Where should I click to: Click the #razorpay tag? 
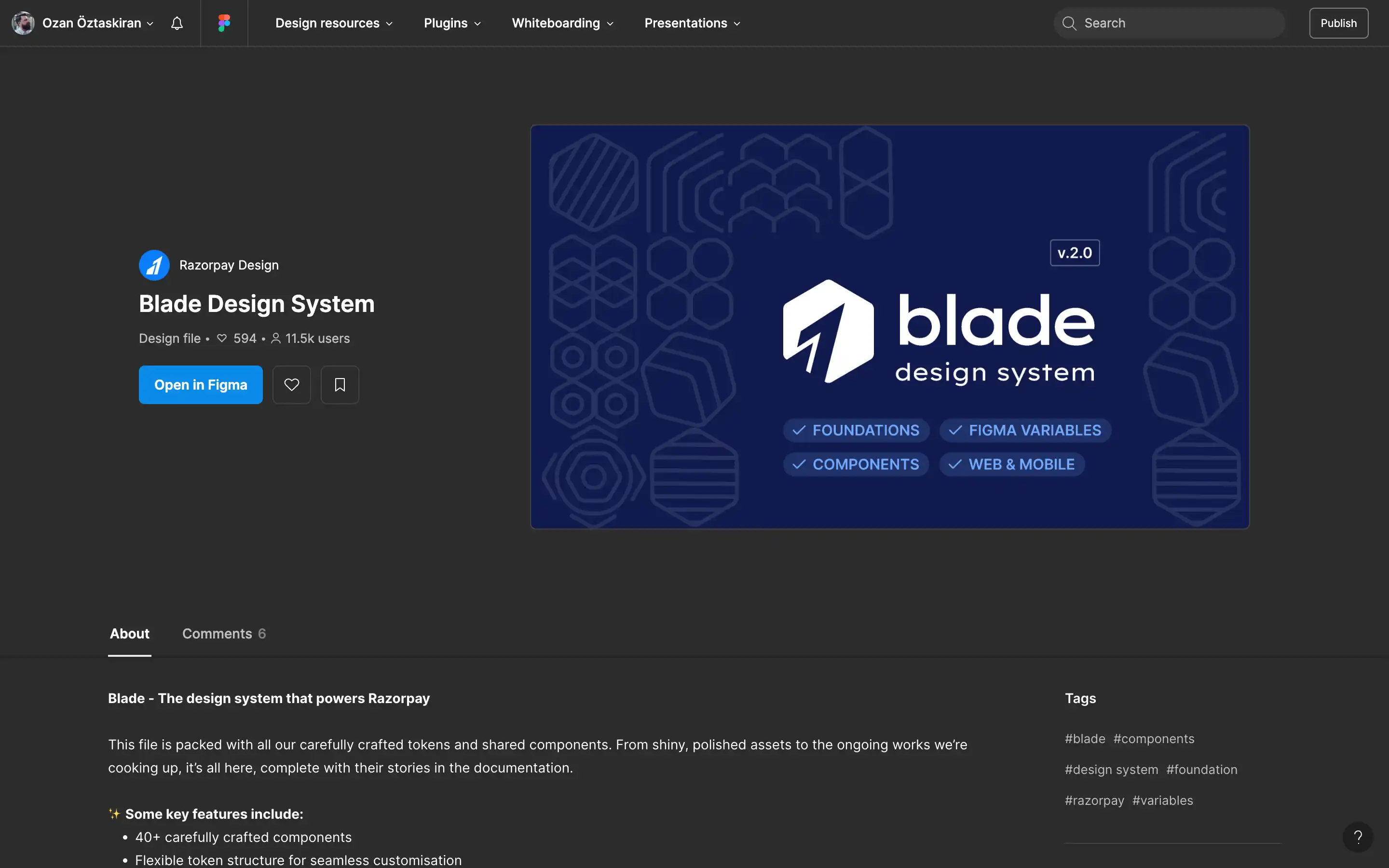tap(1094, 800)
